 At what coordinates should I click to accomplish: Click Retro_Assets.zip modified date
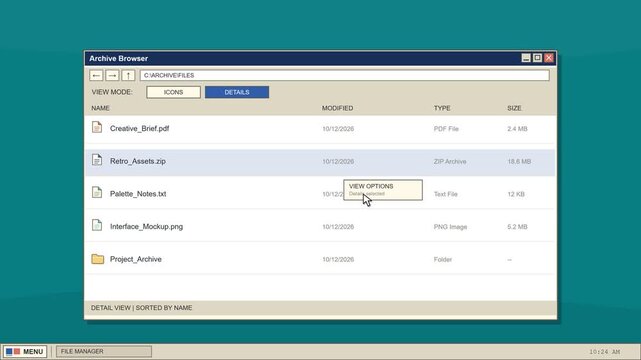(x=338, y=161)
